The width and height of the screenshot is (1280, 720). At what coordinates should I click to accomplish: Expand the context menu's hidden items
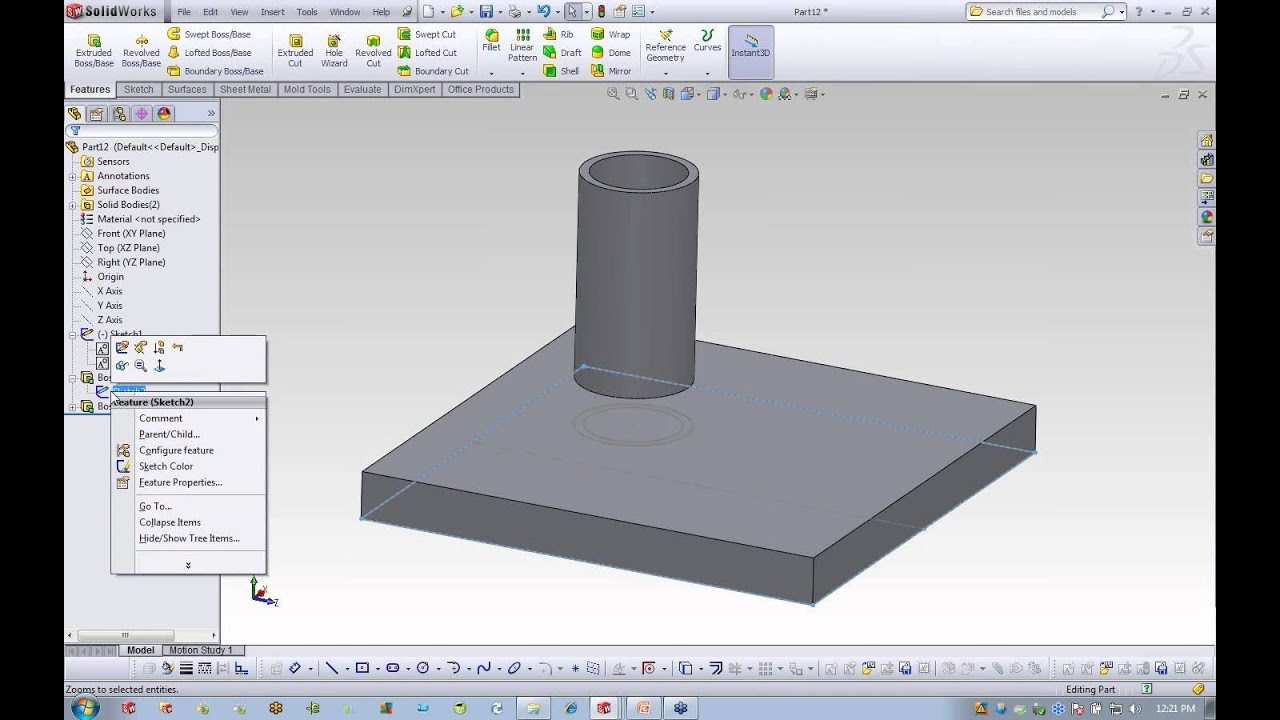pyautogui.click(x=188, y=565)
